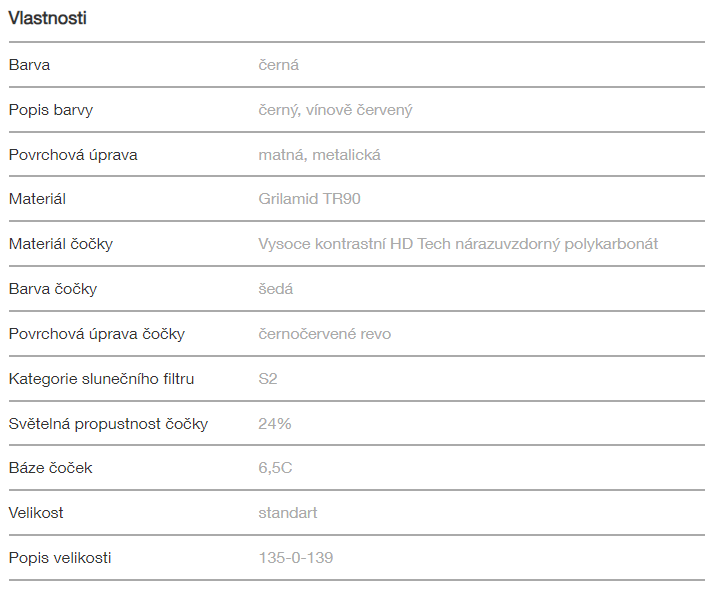This screenshot has width=705, height=601.
Task: Select the šedá lens color value
Action: [x=275, y=289]
